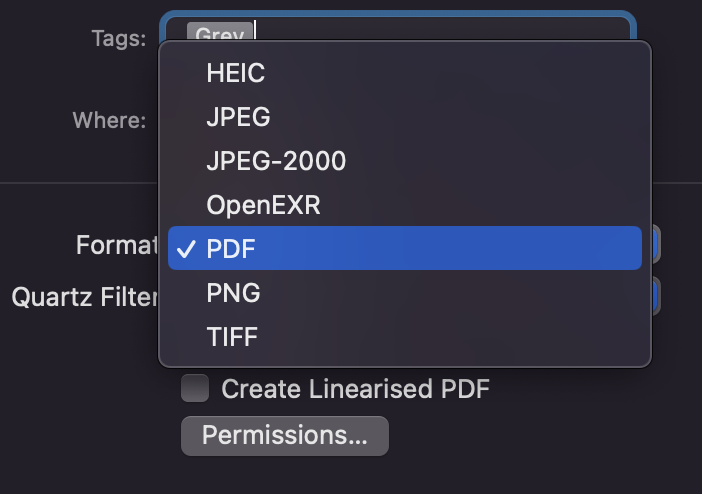Click the Format label
Screen dimensions: 702x494
coord(117,245)
